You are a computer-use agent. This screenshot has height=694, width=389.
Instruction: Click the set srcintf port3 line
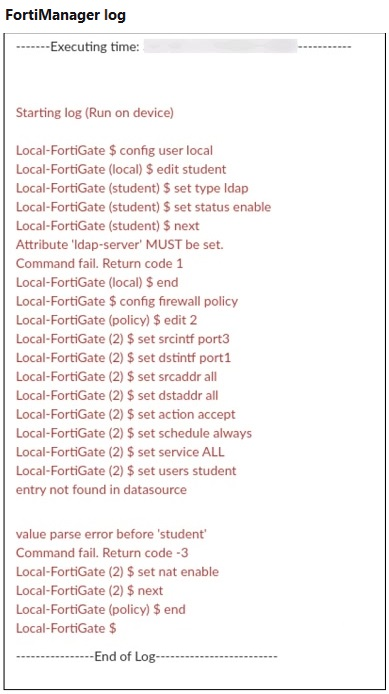coord(123,339)
